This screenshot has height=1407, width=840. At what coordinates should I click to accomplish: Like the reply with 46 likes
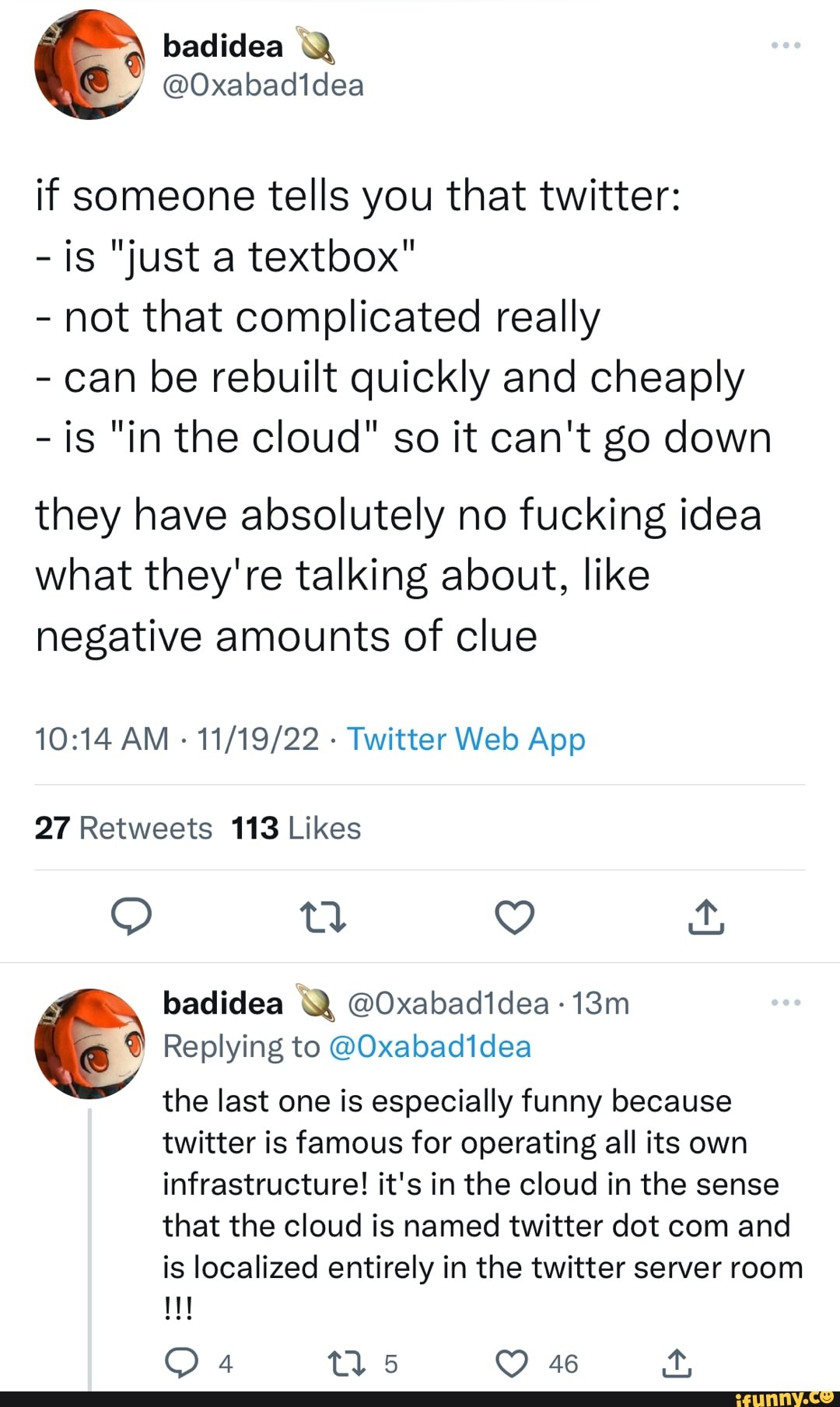click(513, 1363)
